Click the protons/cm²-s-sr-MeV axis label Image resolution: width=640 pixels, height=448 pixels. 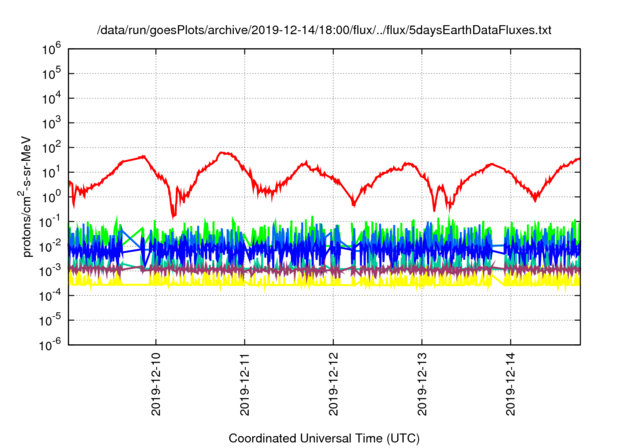[x=26, y=196]
